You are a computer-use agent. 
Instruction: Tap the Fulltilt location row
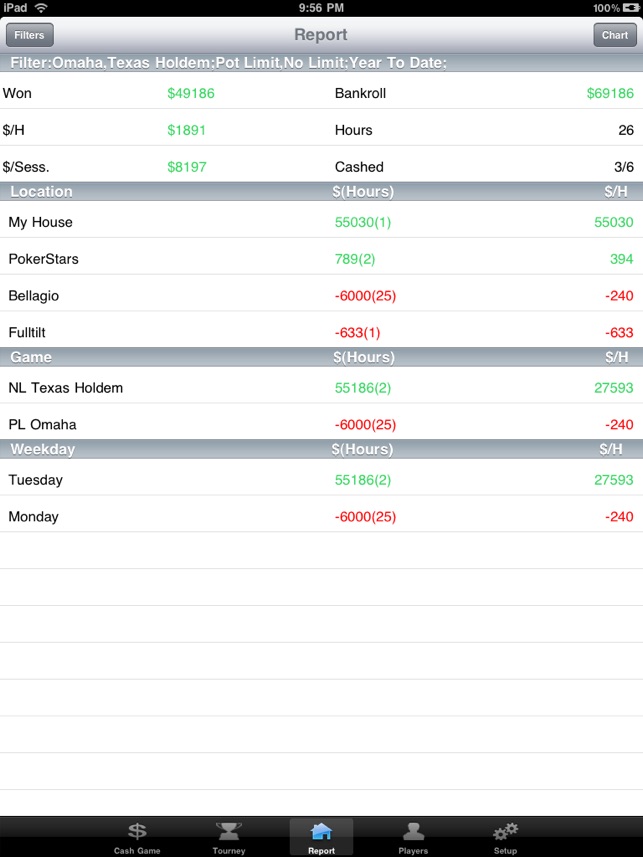(x=321, y=333)
